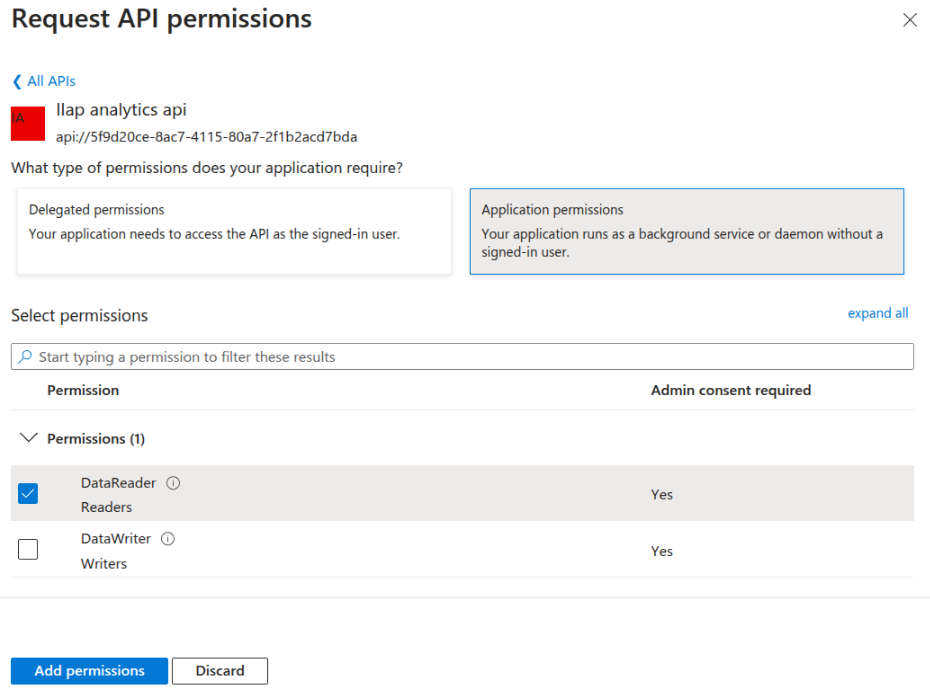The height and width of the screenshot is (700, 930).
Task: Select the Delegated permissions option
Action: (233, 231)
